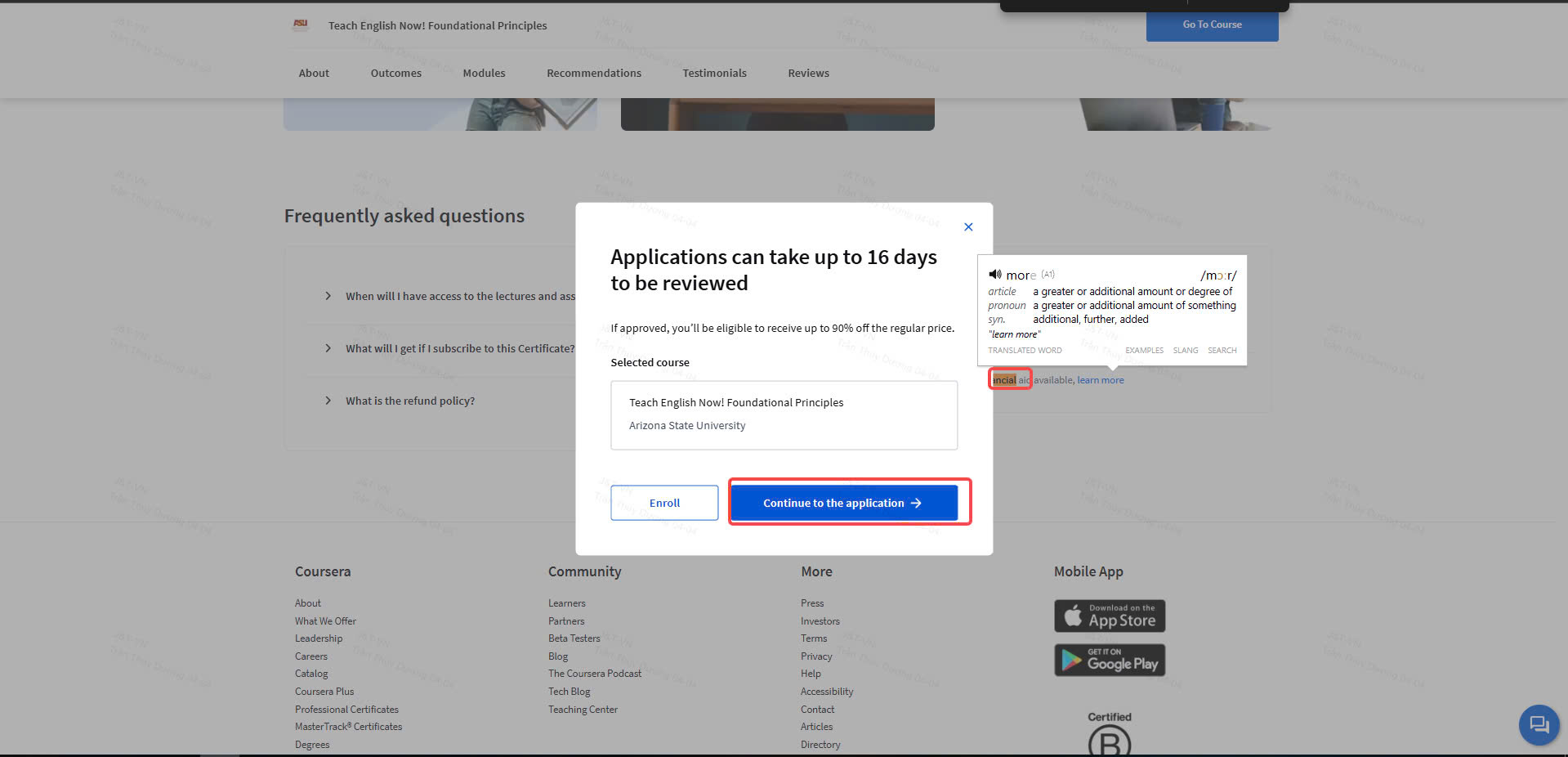The width and height of the screenshot is (1568, 757).
Task: Play pronunciation speaker icon for 'more'
Action: click(x=994, y=275)
